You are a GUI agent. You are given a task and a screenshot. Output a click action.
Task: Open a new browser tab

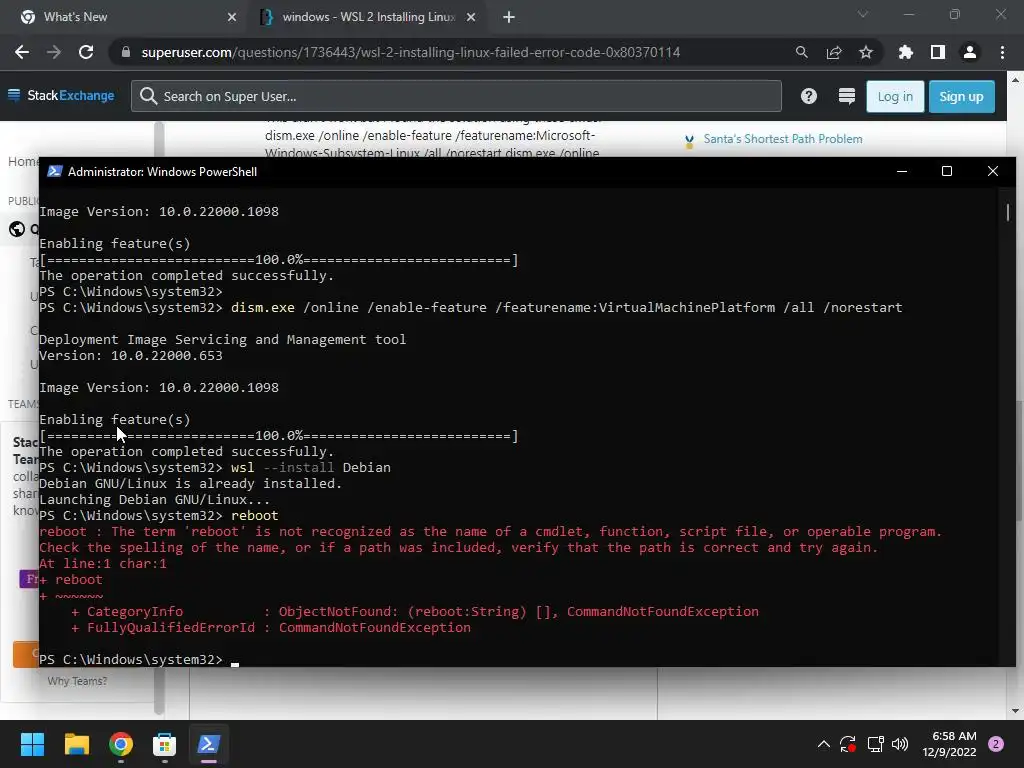coord(509,17)
